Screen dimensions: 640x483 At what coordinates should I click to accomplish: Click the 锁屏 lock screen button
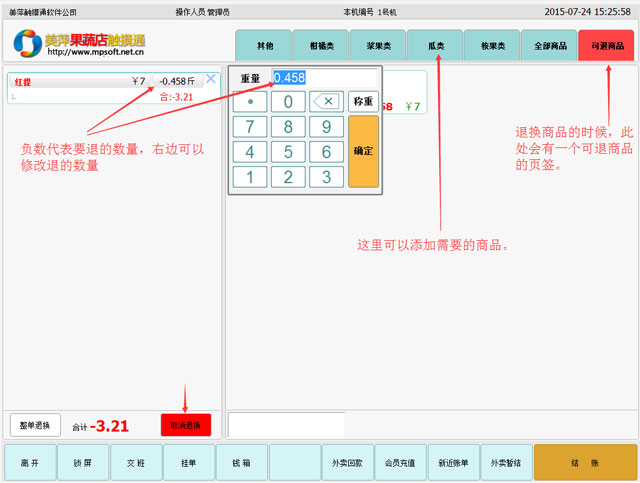(x=82, y=463)
